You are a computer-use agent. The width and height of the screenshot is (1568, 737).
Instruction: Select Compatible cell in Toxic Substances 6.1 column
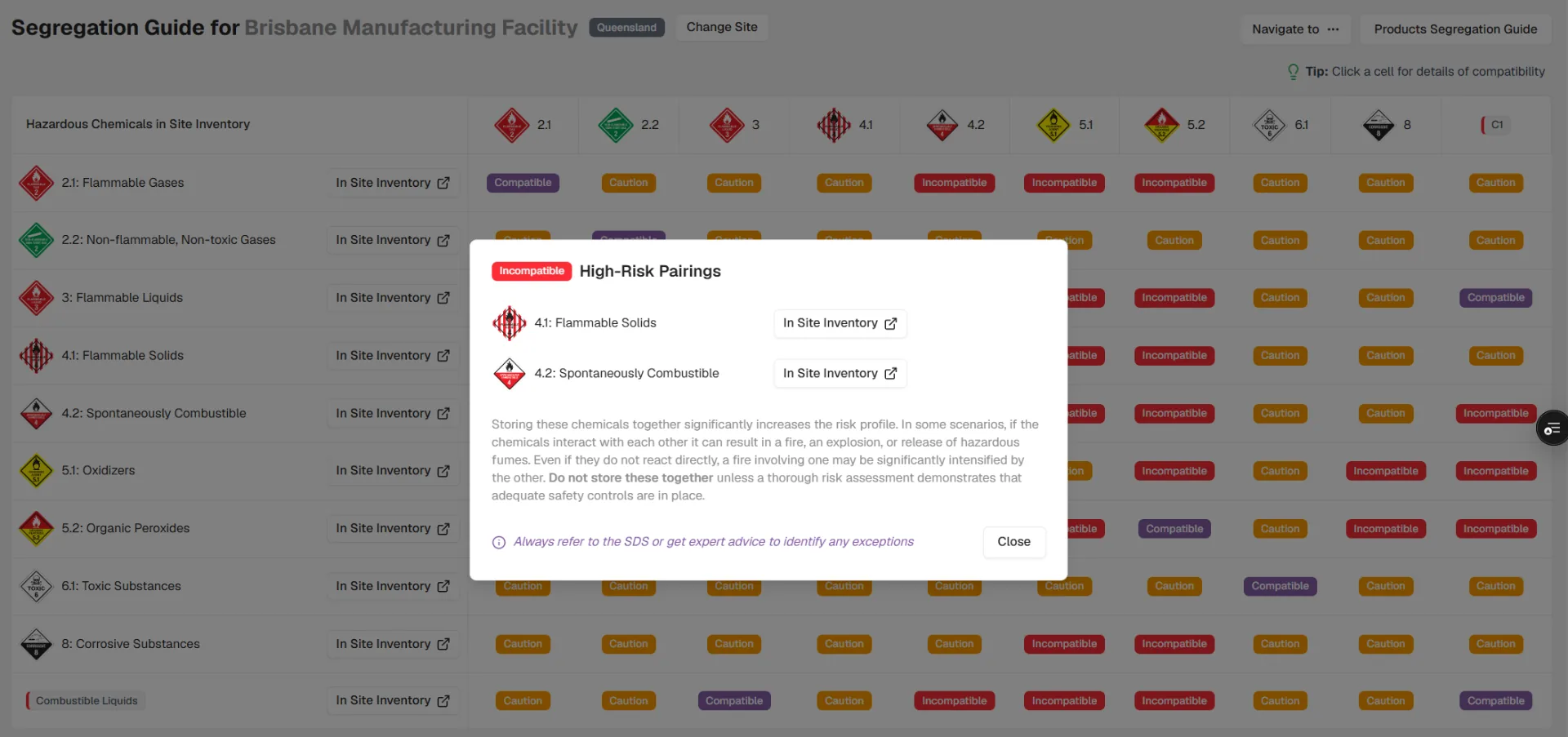[1280, 586]
